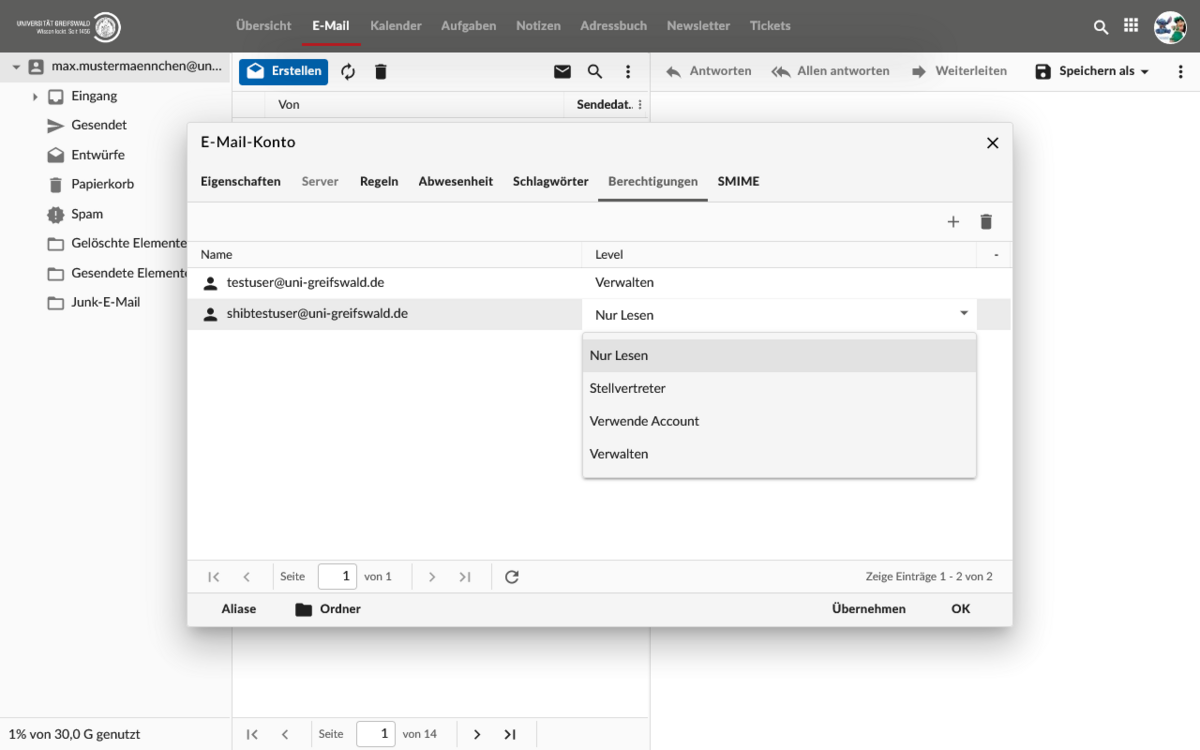The width and height of the screenshot is (1200, 750).
Task: Delete mail using toolbar trash icon
Action: pyautogui.click(x=380, y=72)
